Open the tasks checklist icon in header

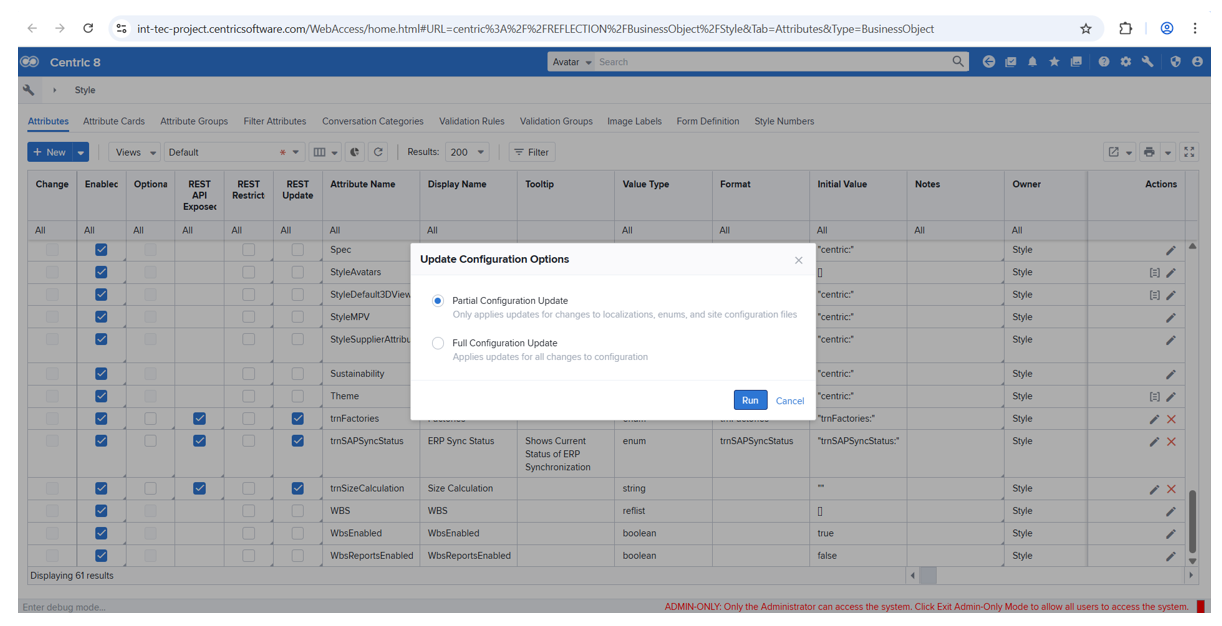pyautogui.click(x=1011, y=62)
